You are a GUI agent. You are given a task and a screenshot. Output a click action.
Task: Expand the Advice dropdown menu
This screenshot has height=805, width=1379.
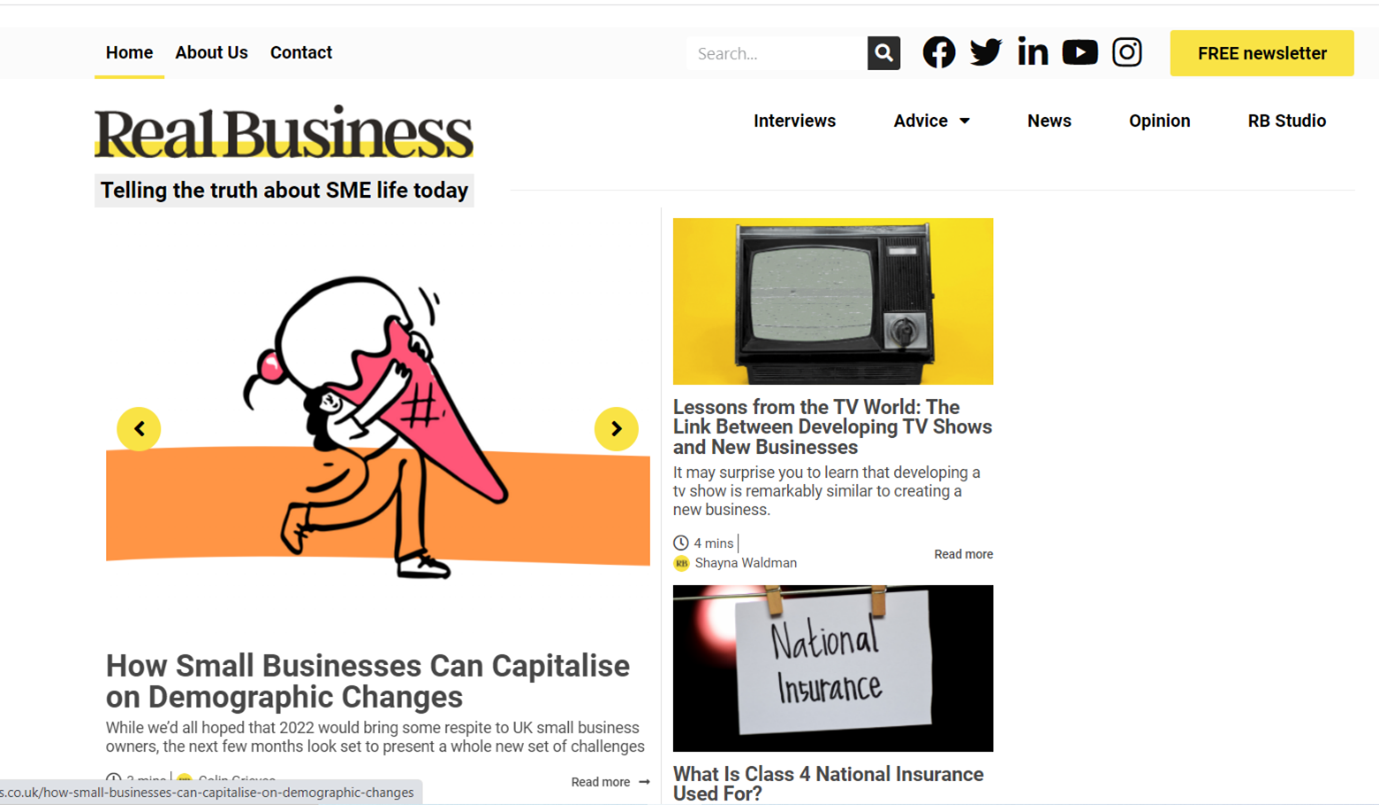tap(931, 121)
